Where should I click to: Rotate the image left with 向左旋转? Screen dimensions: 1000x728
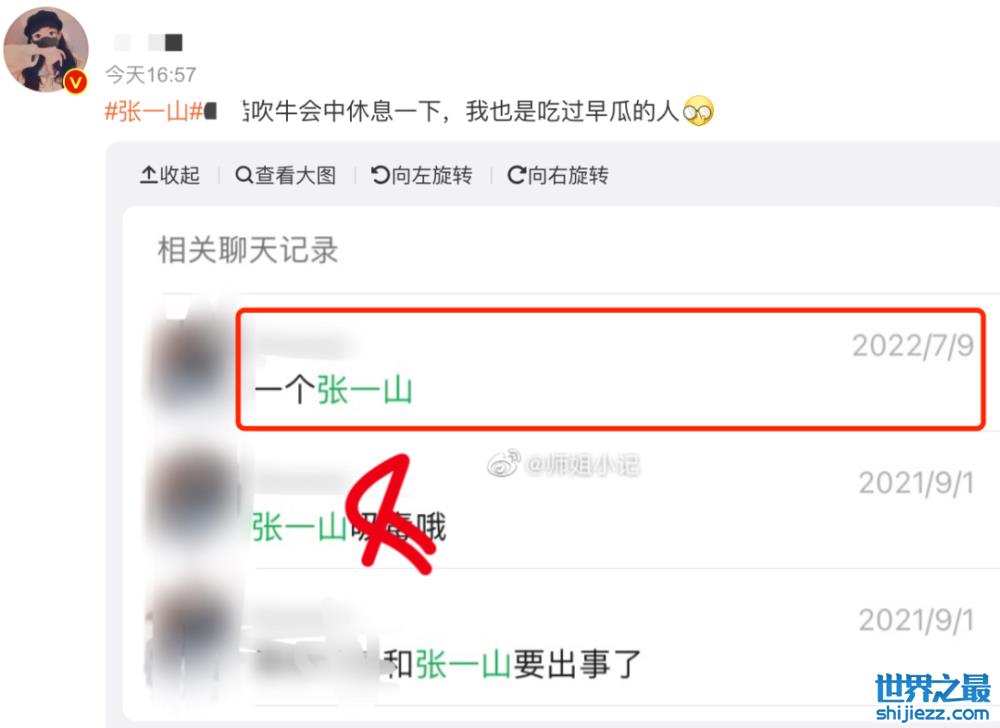422,175
